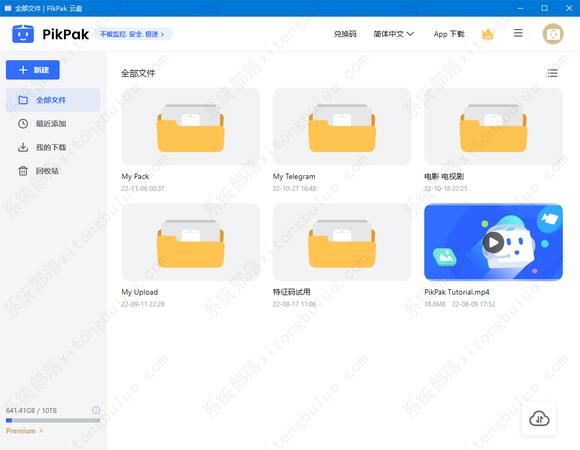Image resolution: width=580 pixels, height=450 pixels.
Task: Click the PikPak brand name text
Action: 65,34
